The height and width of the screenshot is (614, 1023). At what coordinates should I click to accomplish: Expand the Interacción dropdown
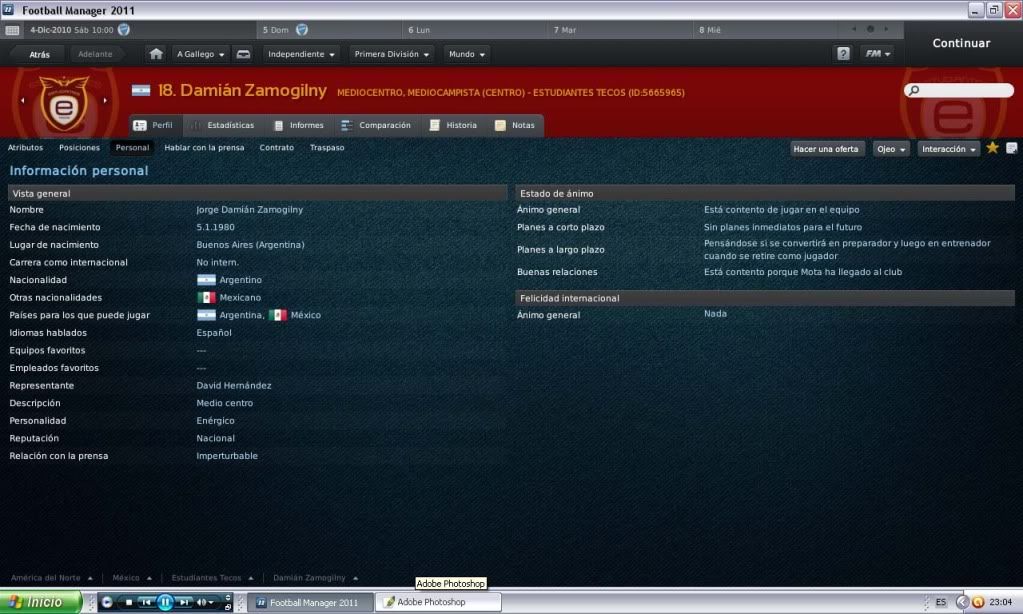[949, 149]
